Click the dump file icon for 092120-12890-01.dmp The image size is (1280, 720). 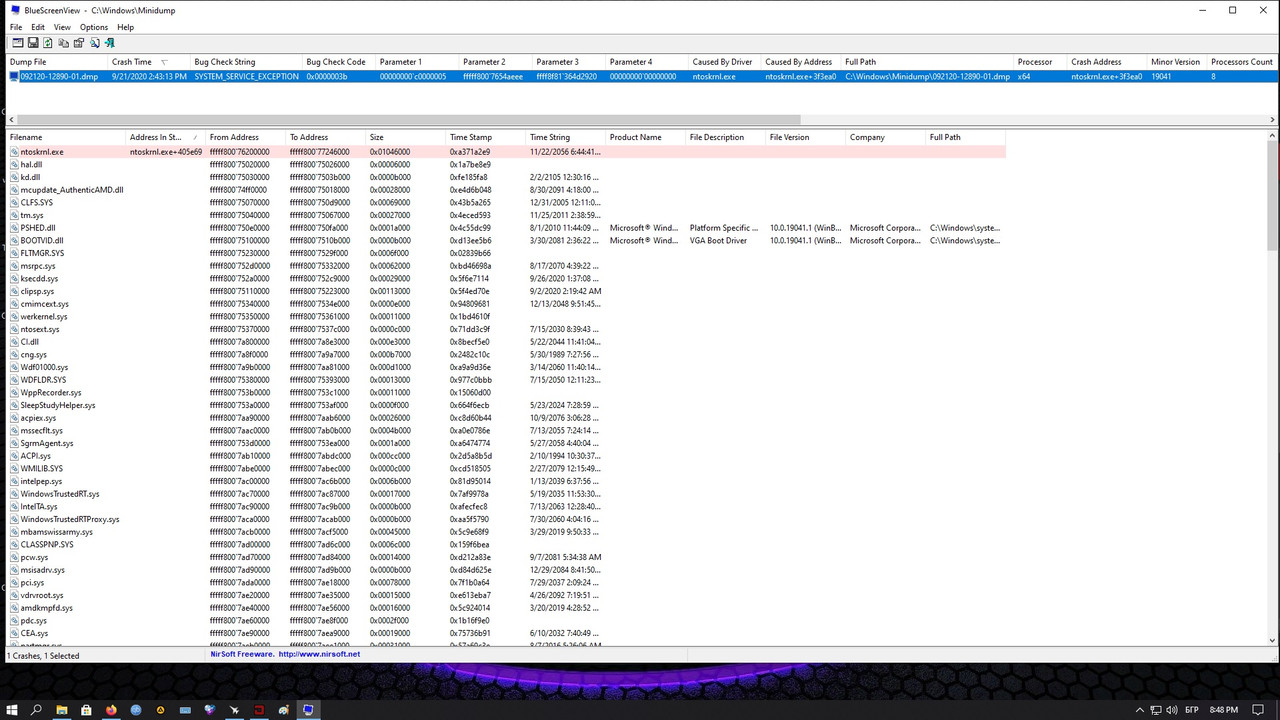click(x=15, y=76)
